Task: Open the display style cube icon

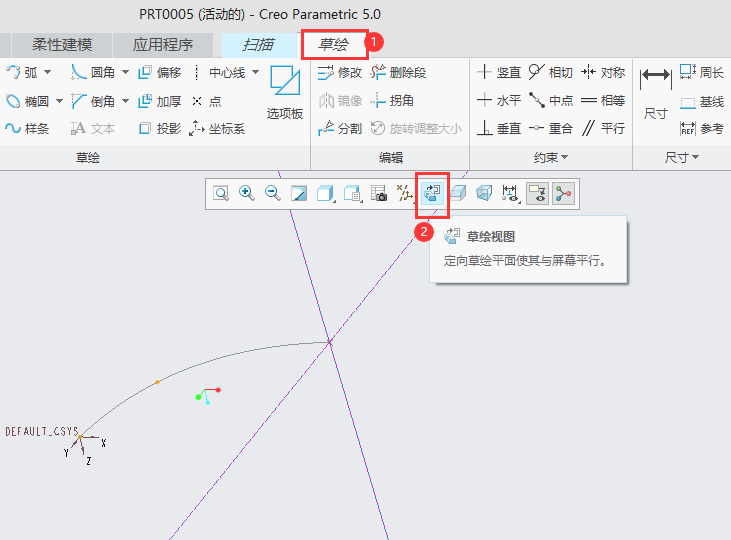Action: (325, 194)
